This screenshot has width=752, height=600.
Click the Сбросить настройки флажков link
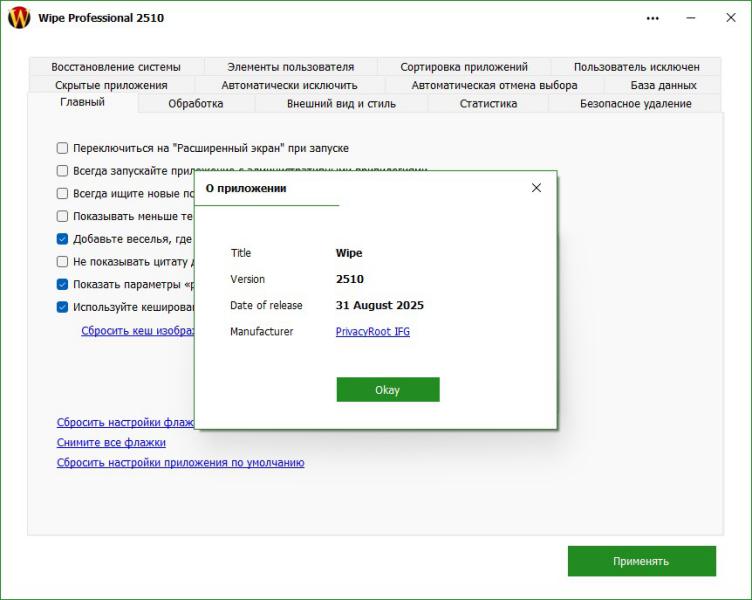coord(125,422)
